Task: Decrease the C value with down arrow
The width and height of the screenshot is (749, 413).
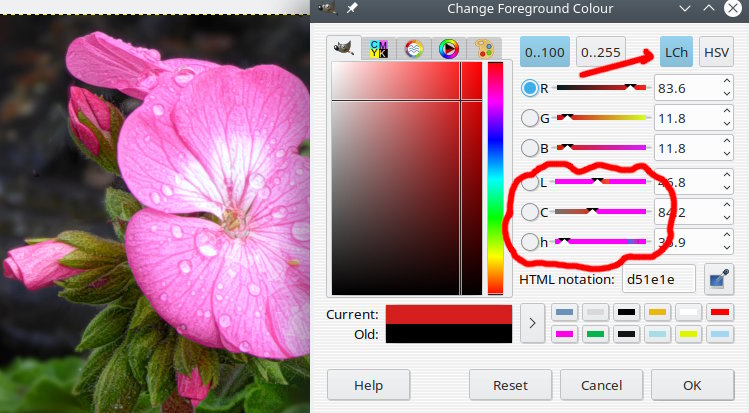Action: [x=727, y=218]
